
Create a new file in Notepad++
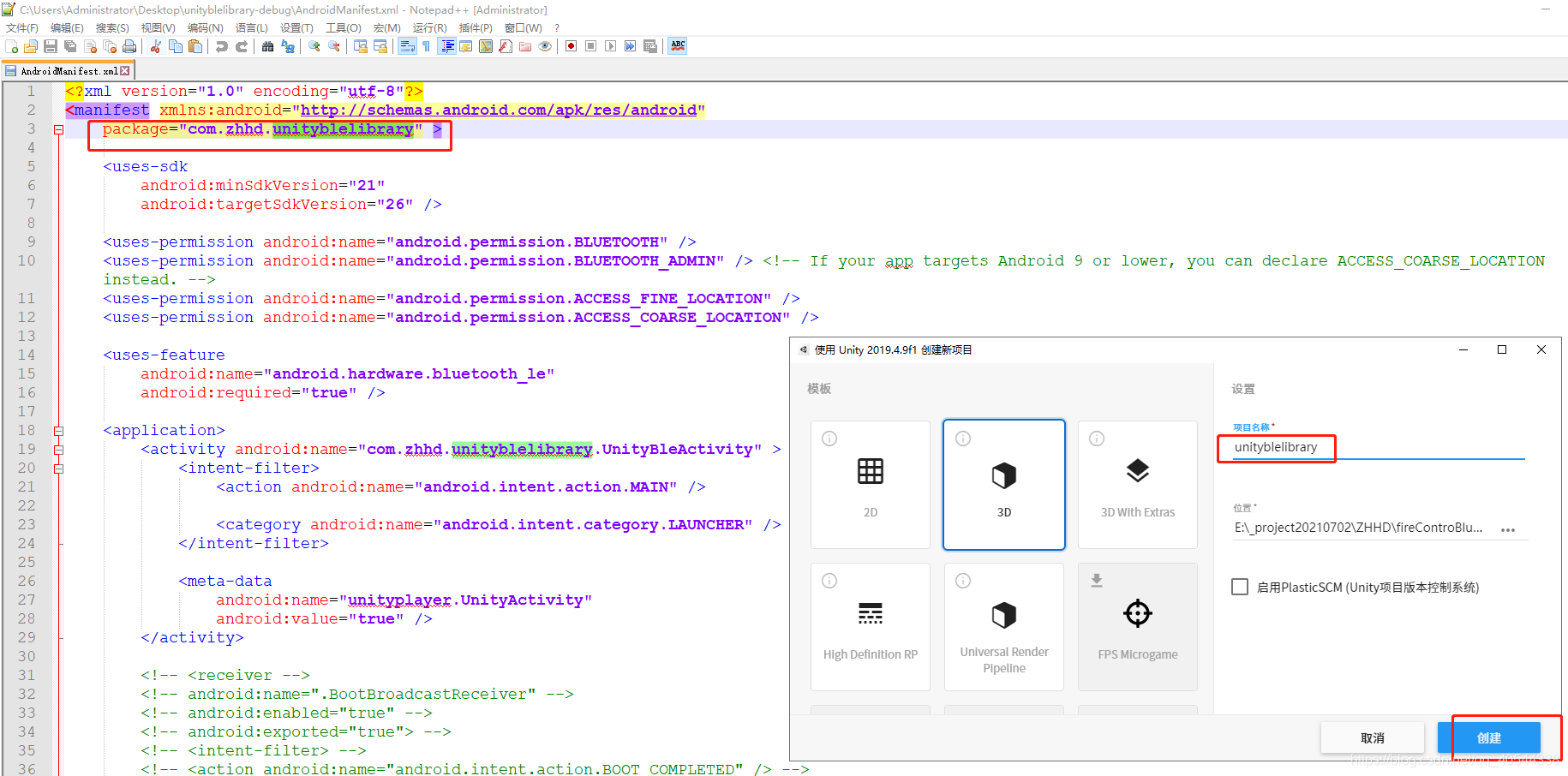(x=9, y=45)
